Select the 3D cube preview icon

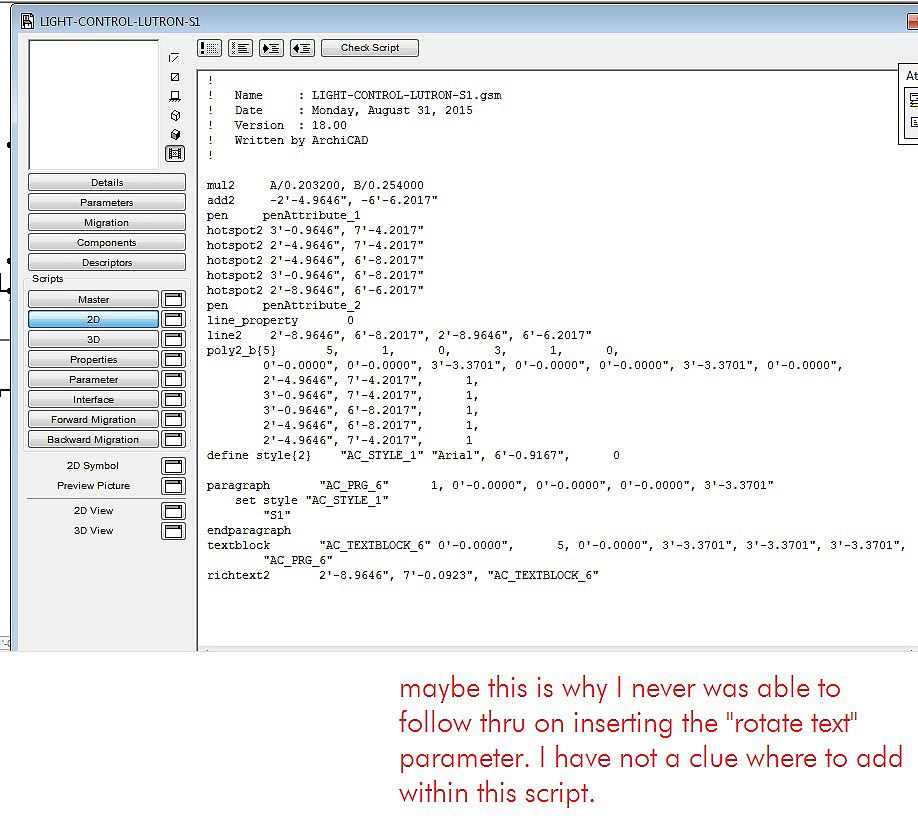coord(174,133)
